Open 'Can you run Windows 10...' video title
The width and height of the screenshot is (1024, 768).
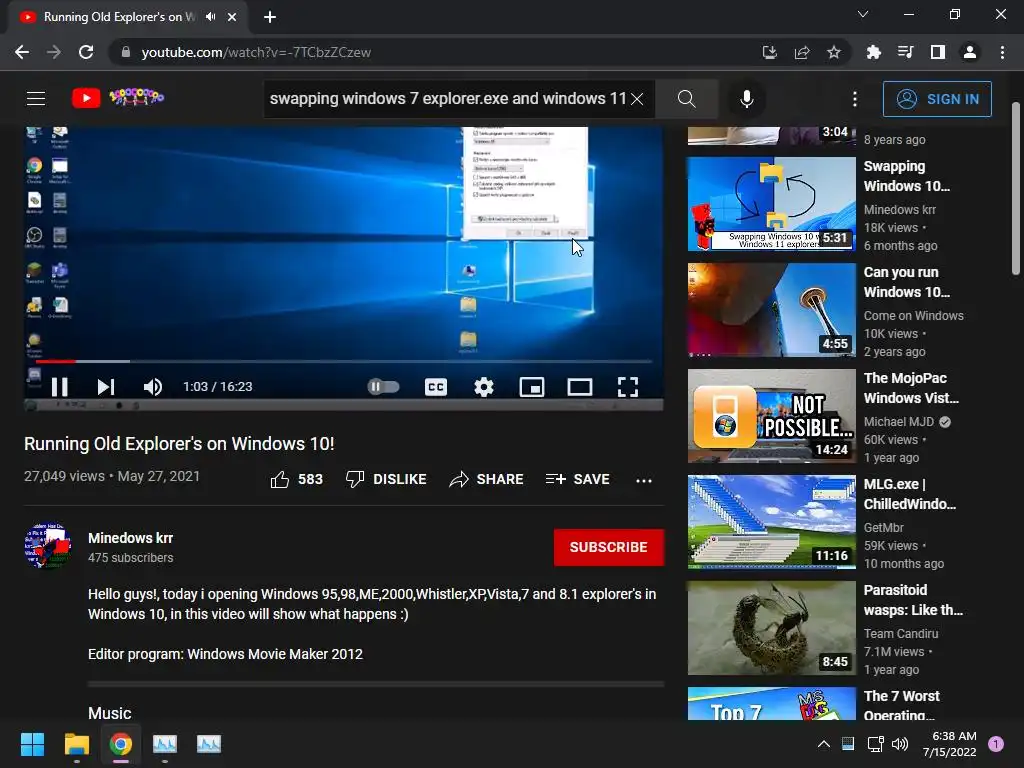tap(906, 282)
